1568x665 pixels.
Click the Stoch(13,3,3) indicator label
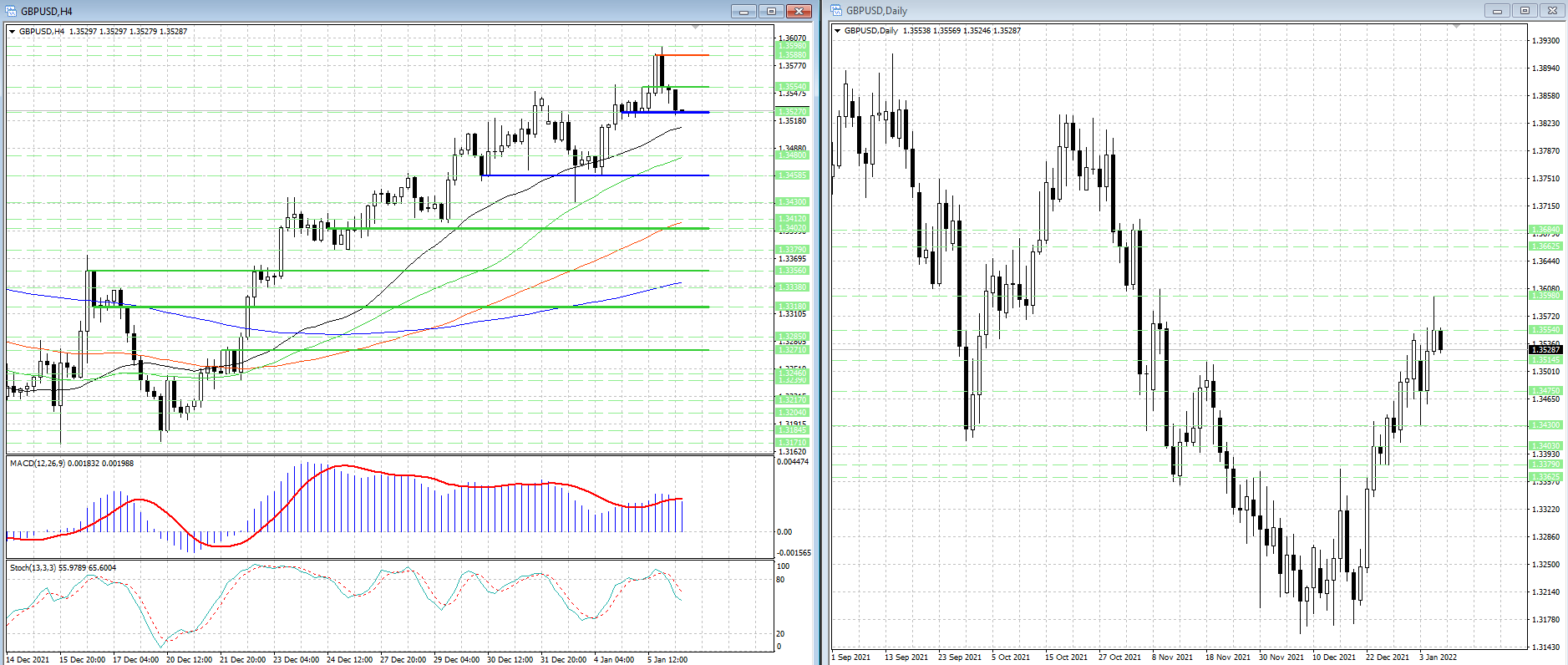click(63, 568)
